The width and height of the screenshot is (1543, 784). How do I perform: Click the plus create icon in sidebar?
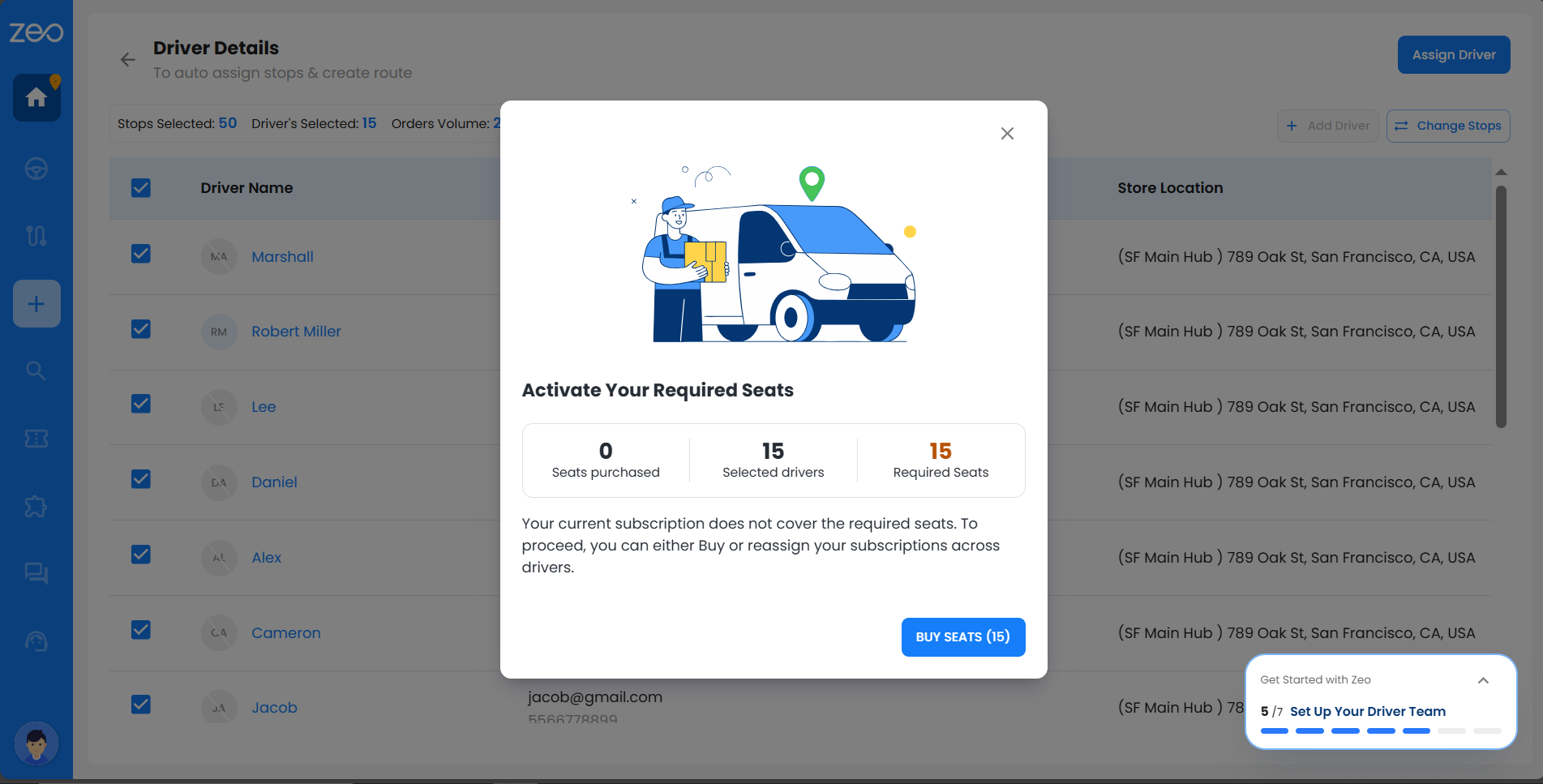click(36, 304)
